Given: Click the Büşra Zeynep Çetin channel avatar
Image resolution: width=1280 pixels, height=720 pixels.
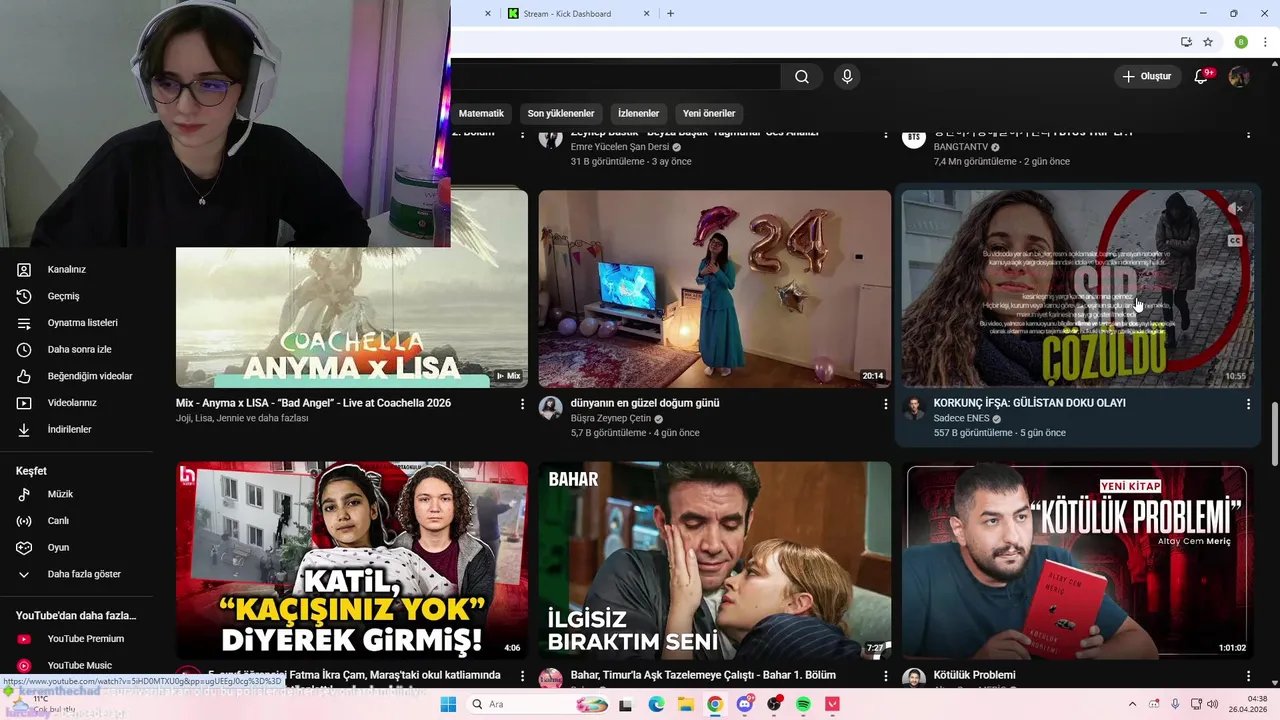Looking at the screenshot, I should (x=551, y=408).
